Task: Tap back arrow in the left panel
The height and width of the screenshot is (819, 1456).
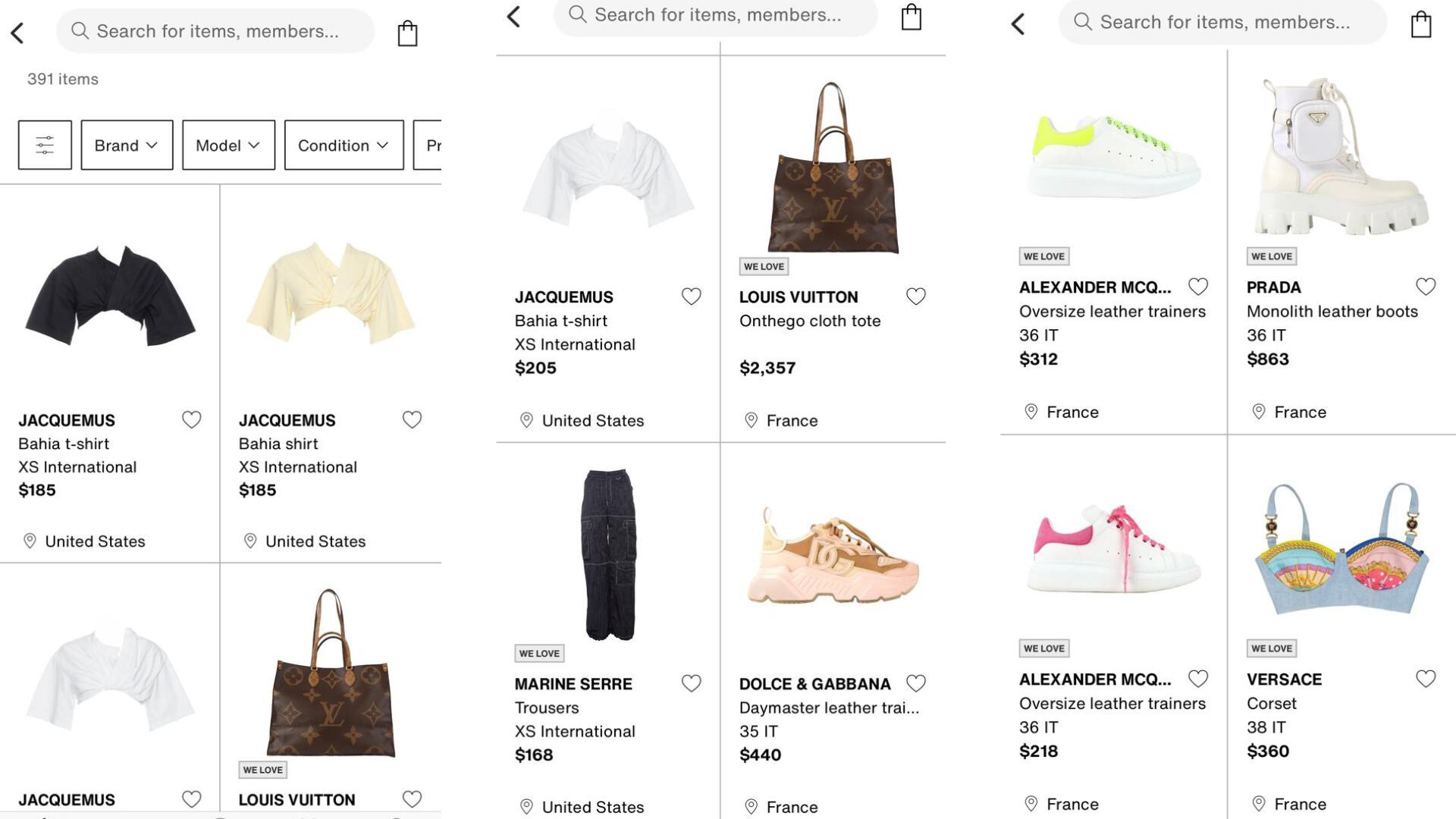Action: tap(17, 33)
